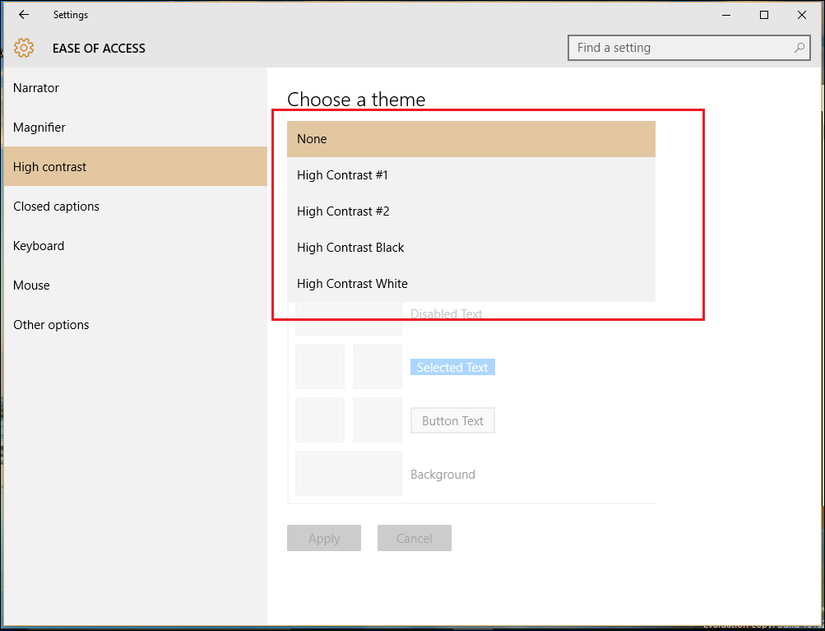This screenshot has height=631, width=825.
Task: Select the None theme option
Action: click(x=470, y=138)
